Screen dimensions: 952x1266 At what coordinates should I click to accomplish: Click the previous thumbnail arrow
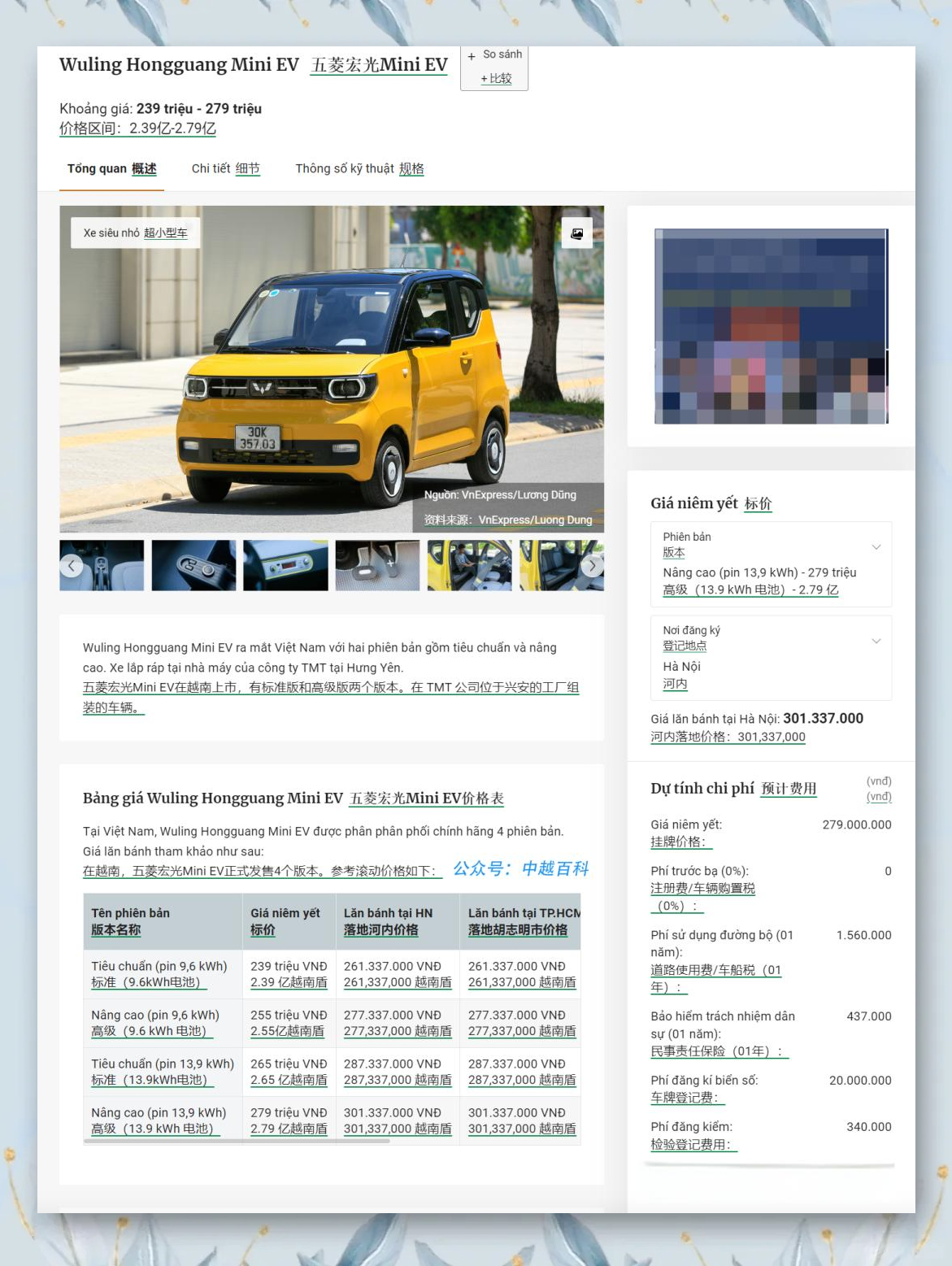tap(72, 566)
